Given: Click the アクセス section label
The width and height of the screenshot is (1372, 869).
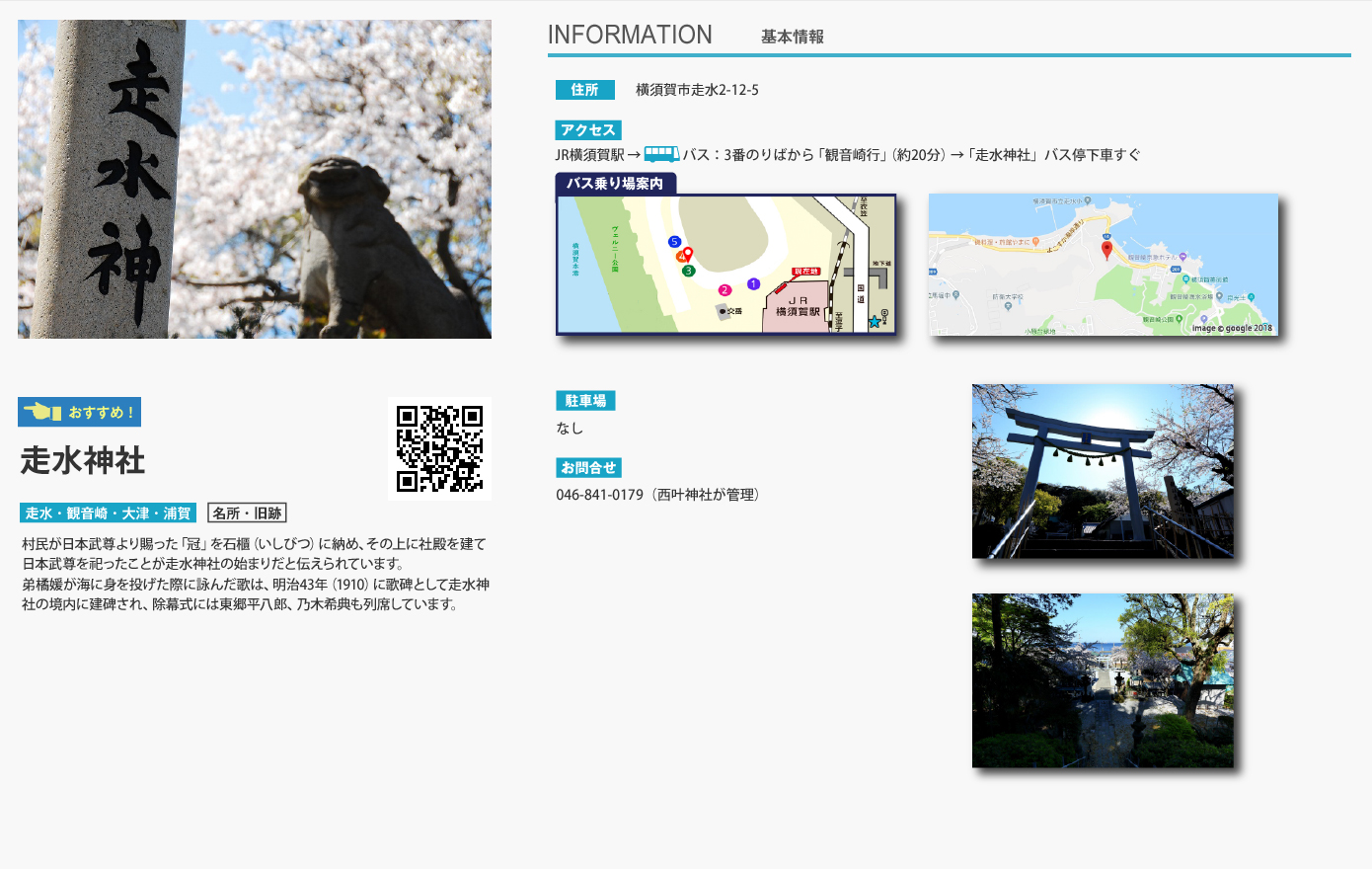Looking at the screenshot, I should [x=587, y=130].
